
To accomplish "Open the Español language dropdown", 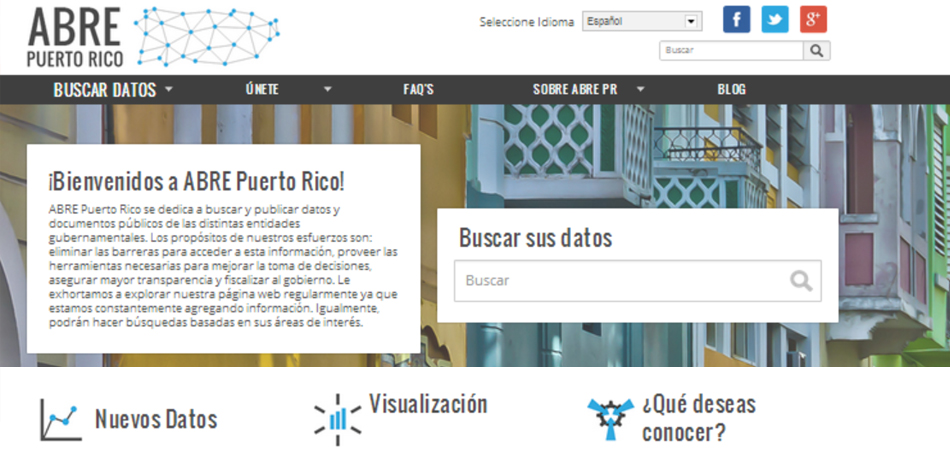I will click(x=642, y=21).
